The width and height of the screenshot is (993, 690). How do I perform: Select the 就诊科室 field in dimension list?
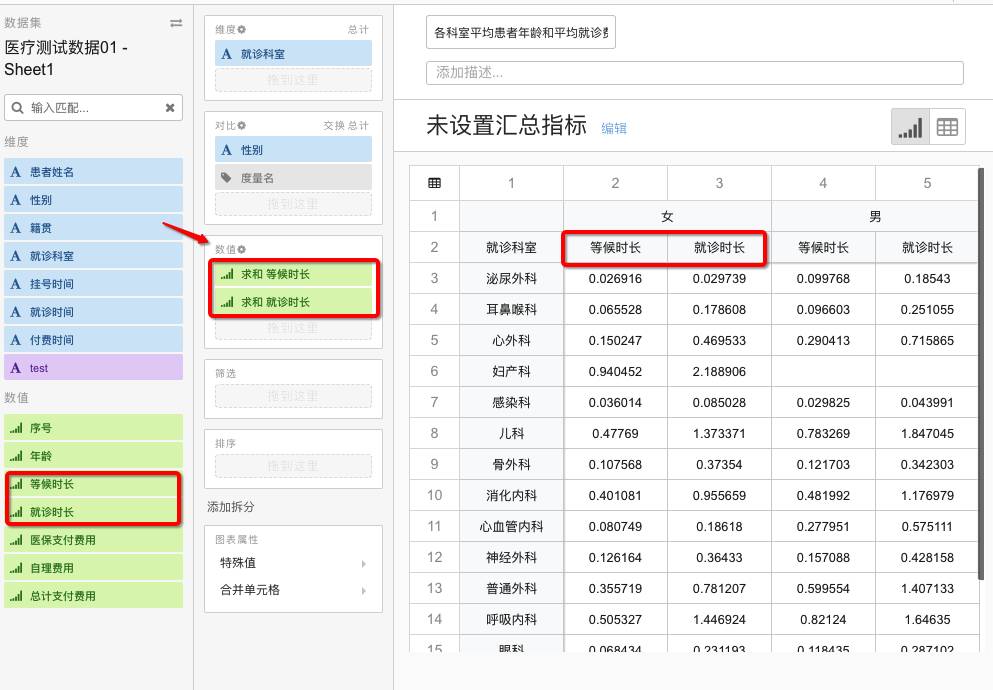click(x=94, y=256)
